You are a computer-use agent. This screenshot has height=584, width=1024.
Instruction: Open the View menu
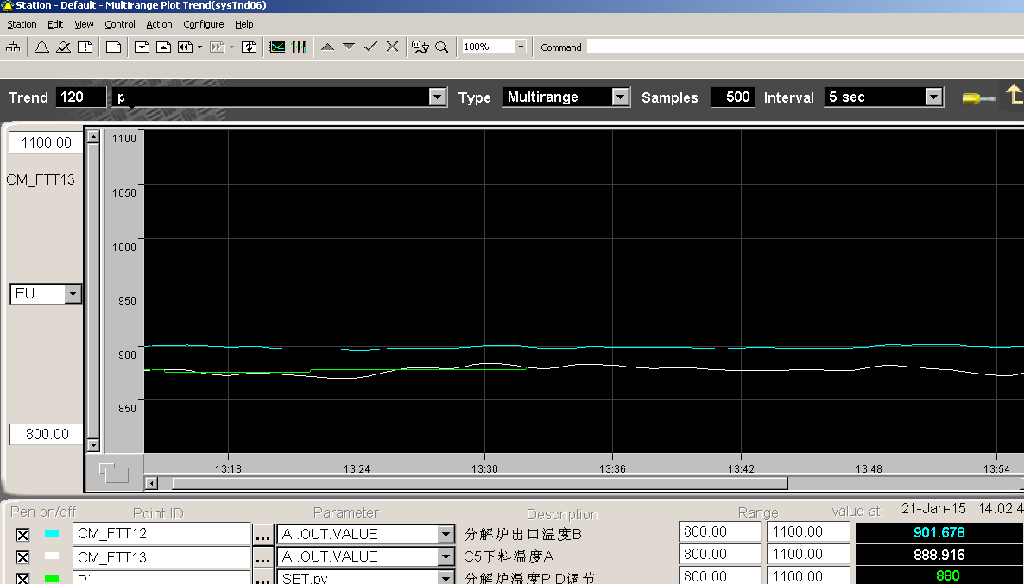coord(84,24)
